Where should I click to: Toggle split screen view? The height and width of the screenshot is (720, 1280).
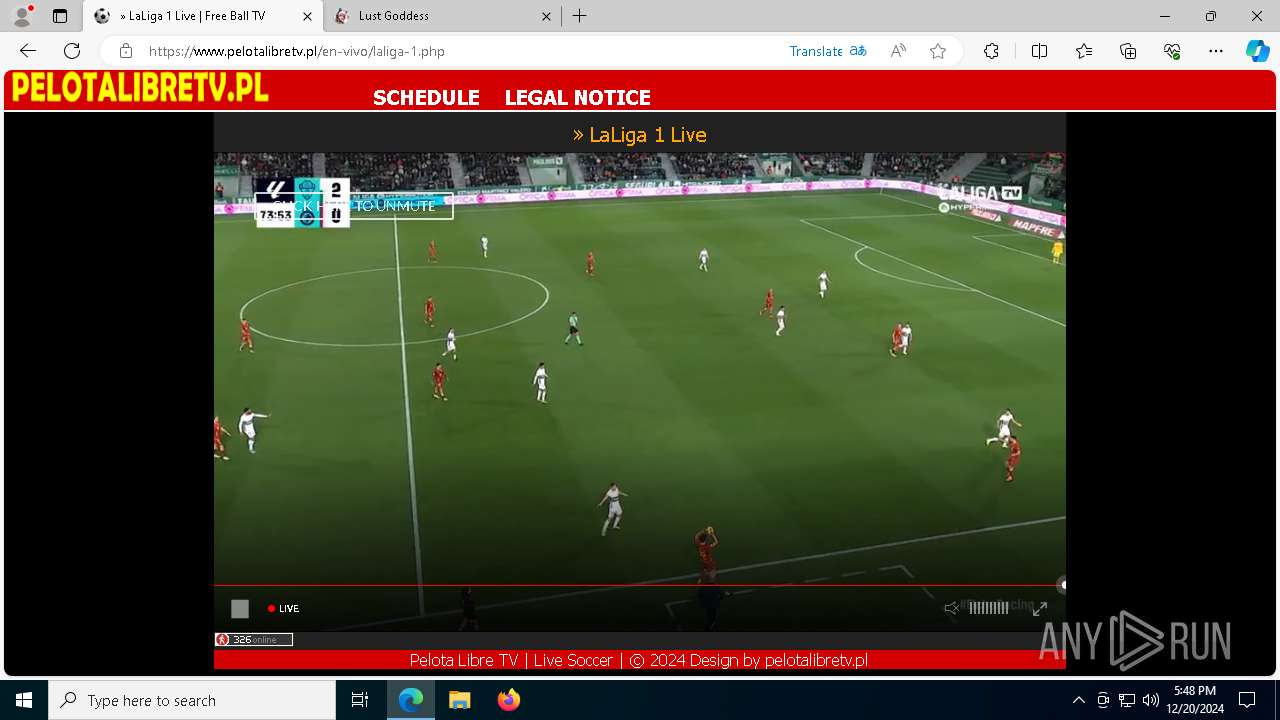coord(1039,51)
